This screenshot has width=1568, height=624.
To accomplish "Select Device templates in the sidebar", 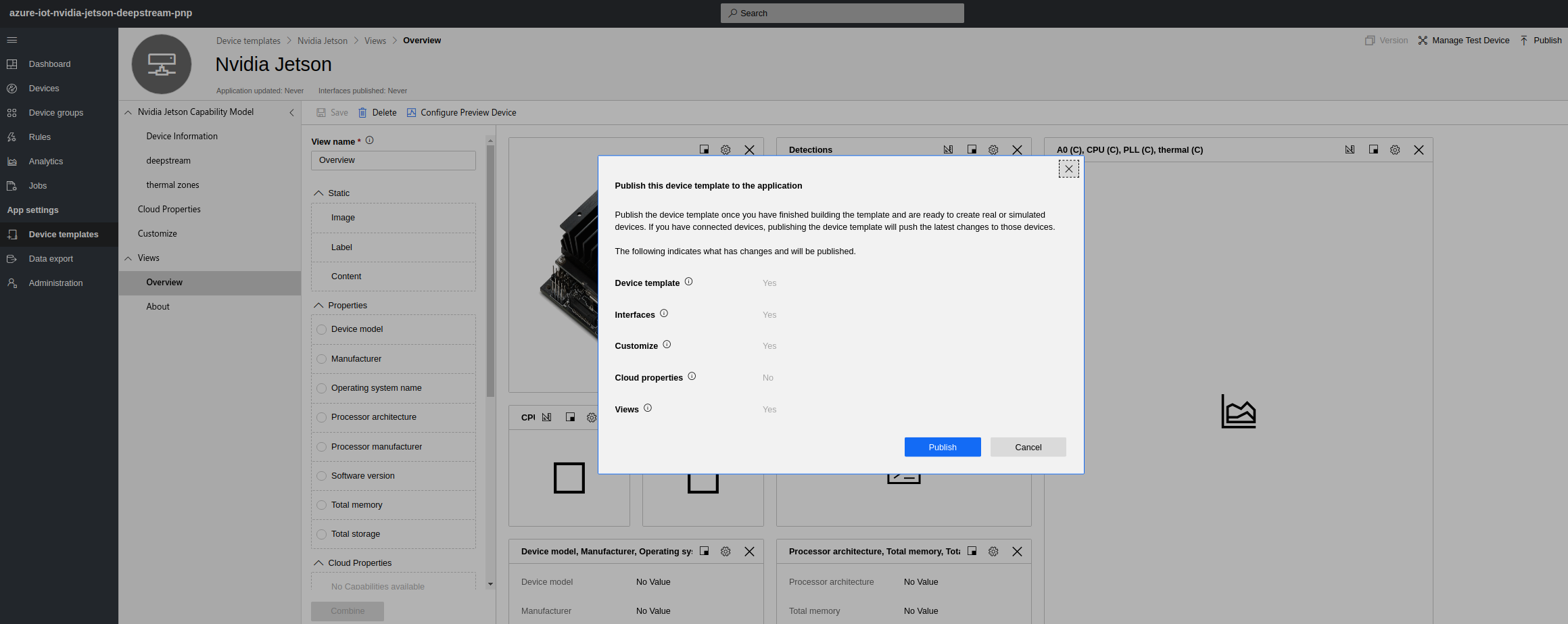I will click(59, 235).
